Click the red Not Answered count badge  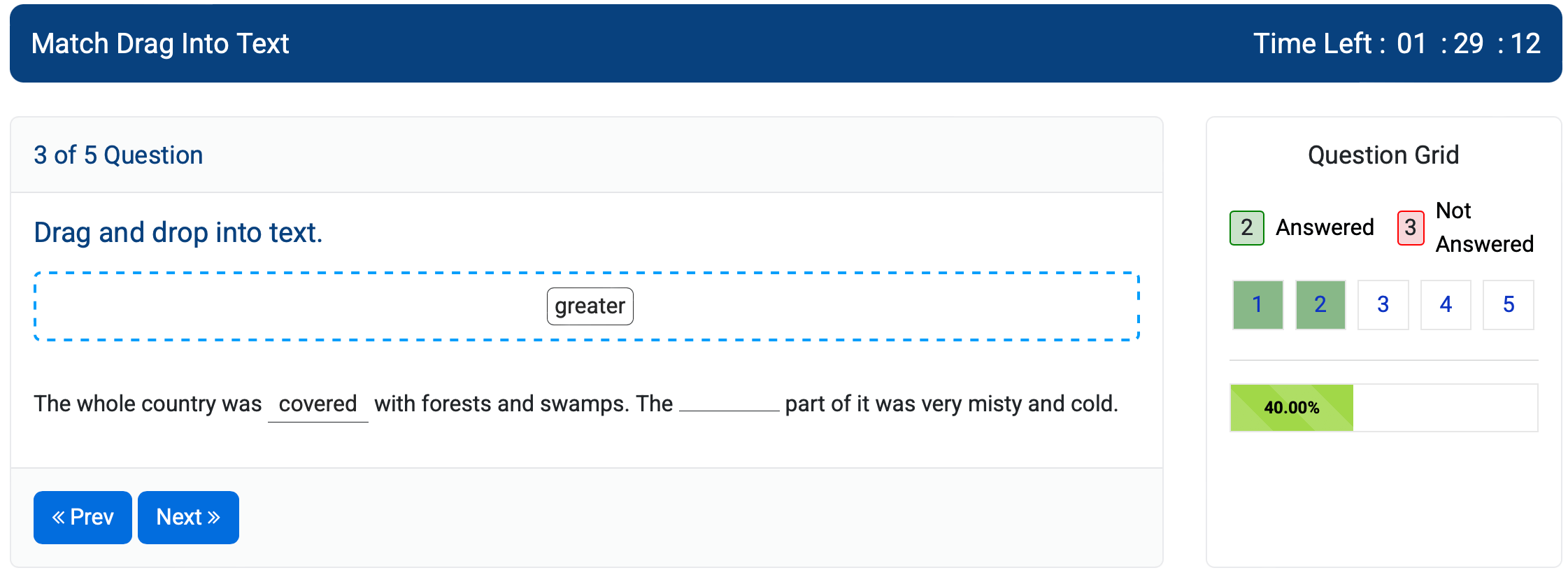click(1410, 228)
